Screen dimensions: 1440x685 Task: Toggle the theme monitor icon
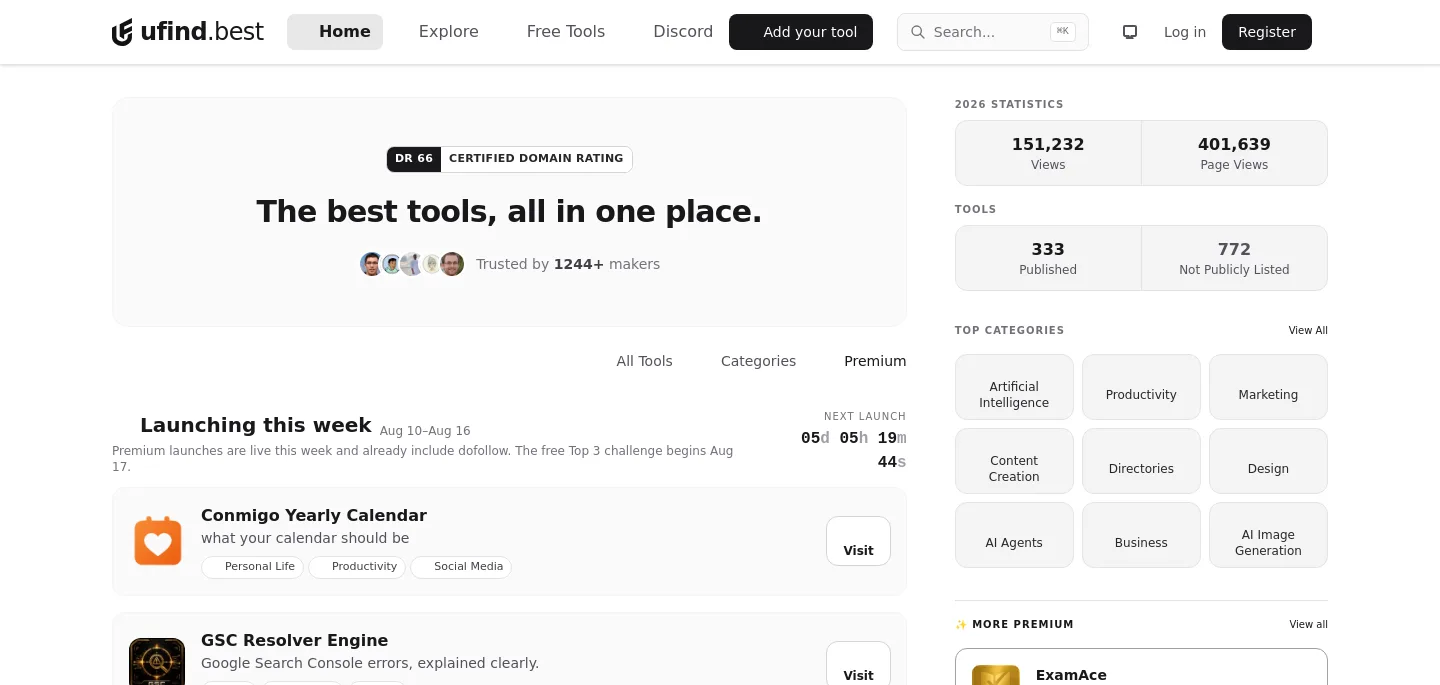(x=1130, y=32)
